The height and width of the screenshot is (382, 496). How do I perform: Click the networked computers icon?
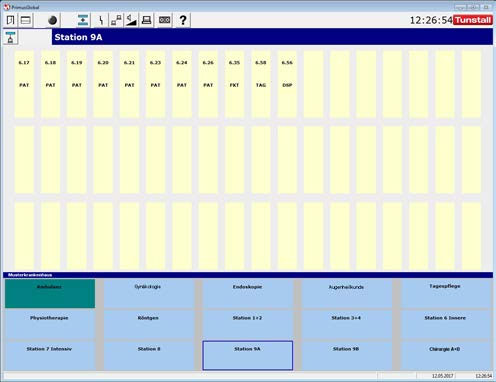tap(116, 20)
